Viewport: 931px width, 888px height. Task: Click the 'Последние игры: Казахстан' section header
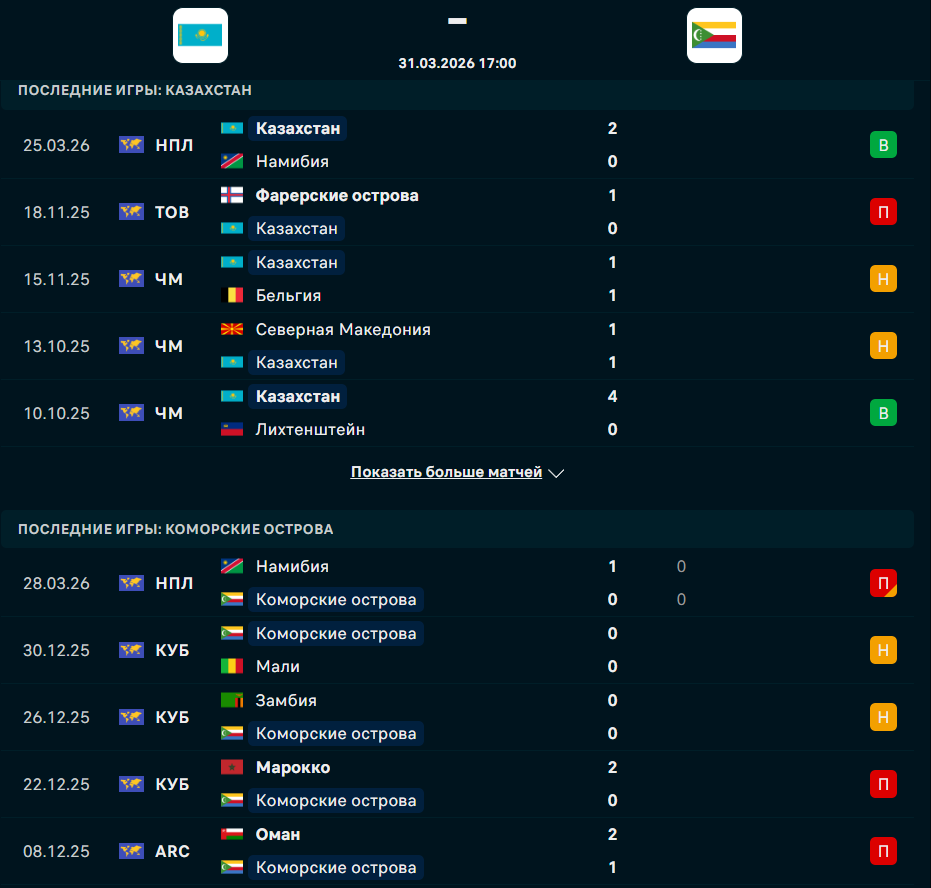pos(135,90)
